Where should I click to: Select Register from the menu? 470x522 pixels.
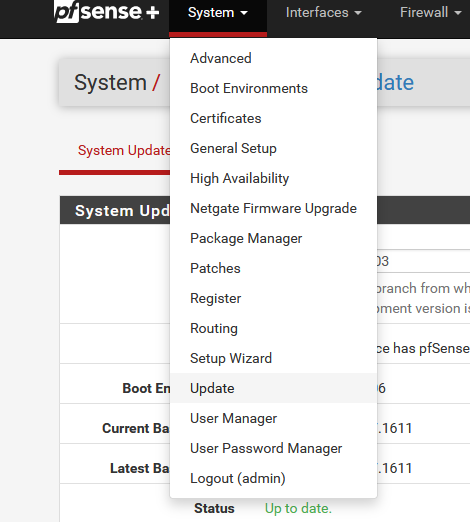[x=273, y=298]
